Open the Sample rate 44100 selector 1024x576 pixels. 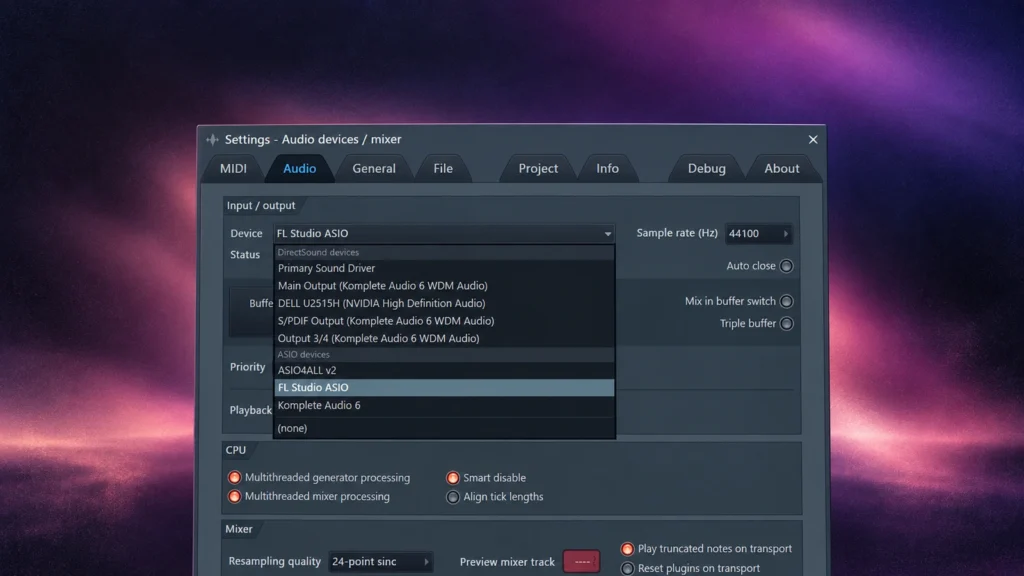pyautogui.click(x=758, y=233)
